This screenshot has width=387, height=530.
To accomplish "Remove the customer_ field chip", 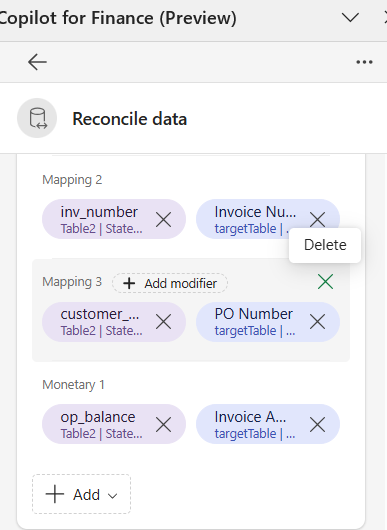I will point(164,321).
